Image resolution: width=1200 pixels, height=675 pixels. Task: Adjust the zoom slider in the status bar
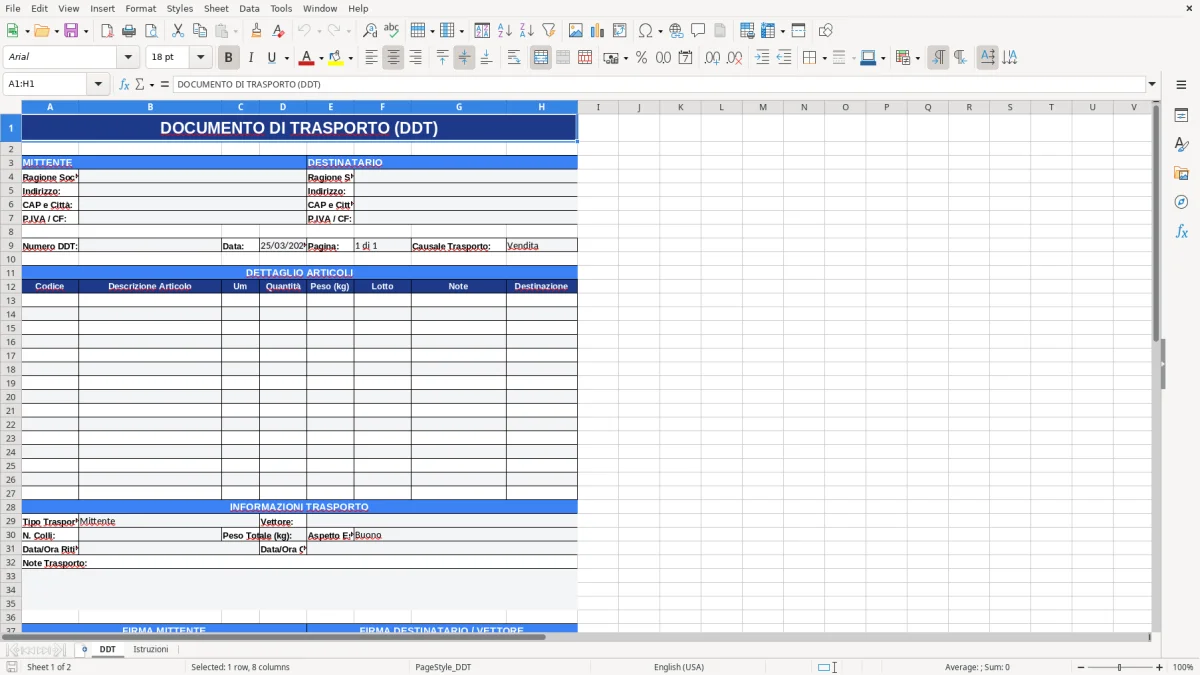click(1117, 667)
